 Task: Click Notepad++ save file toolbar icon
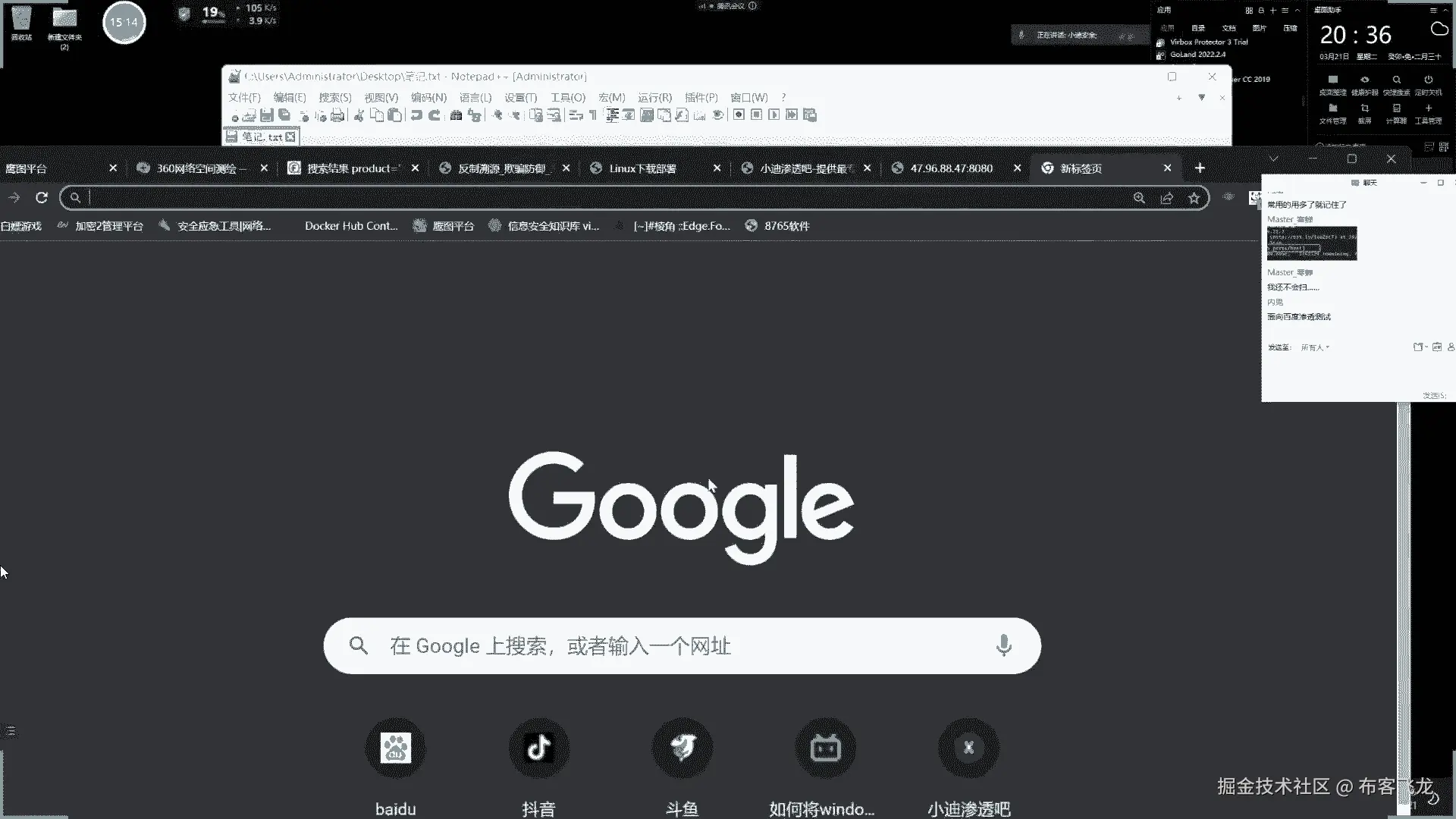(x=266, y=115)
